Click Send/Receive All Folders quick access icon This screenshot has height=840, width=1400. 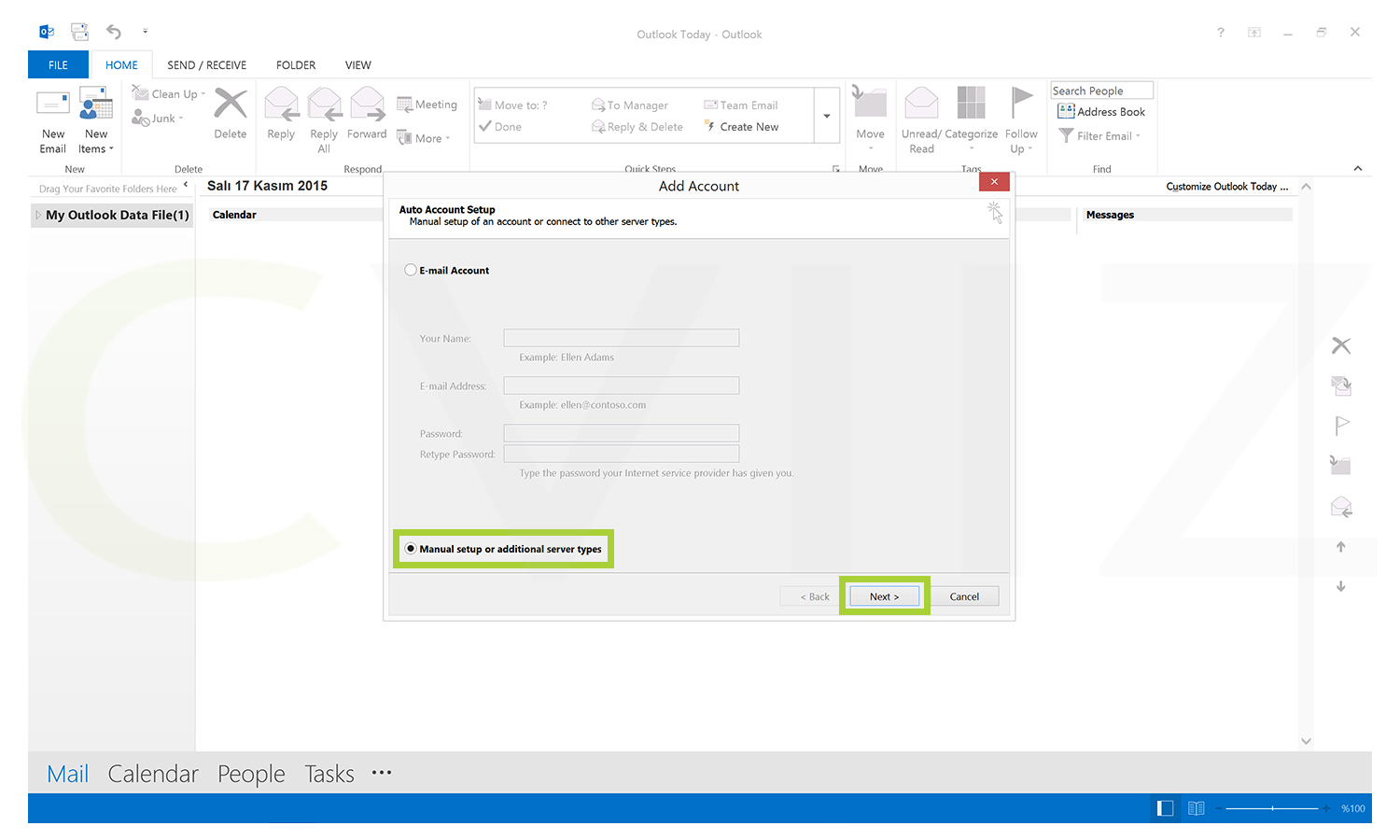(80, 32)
